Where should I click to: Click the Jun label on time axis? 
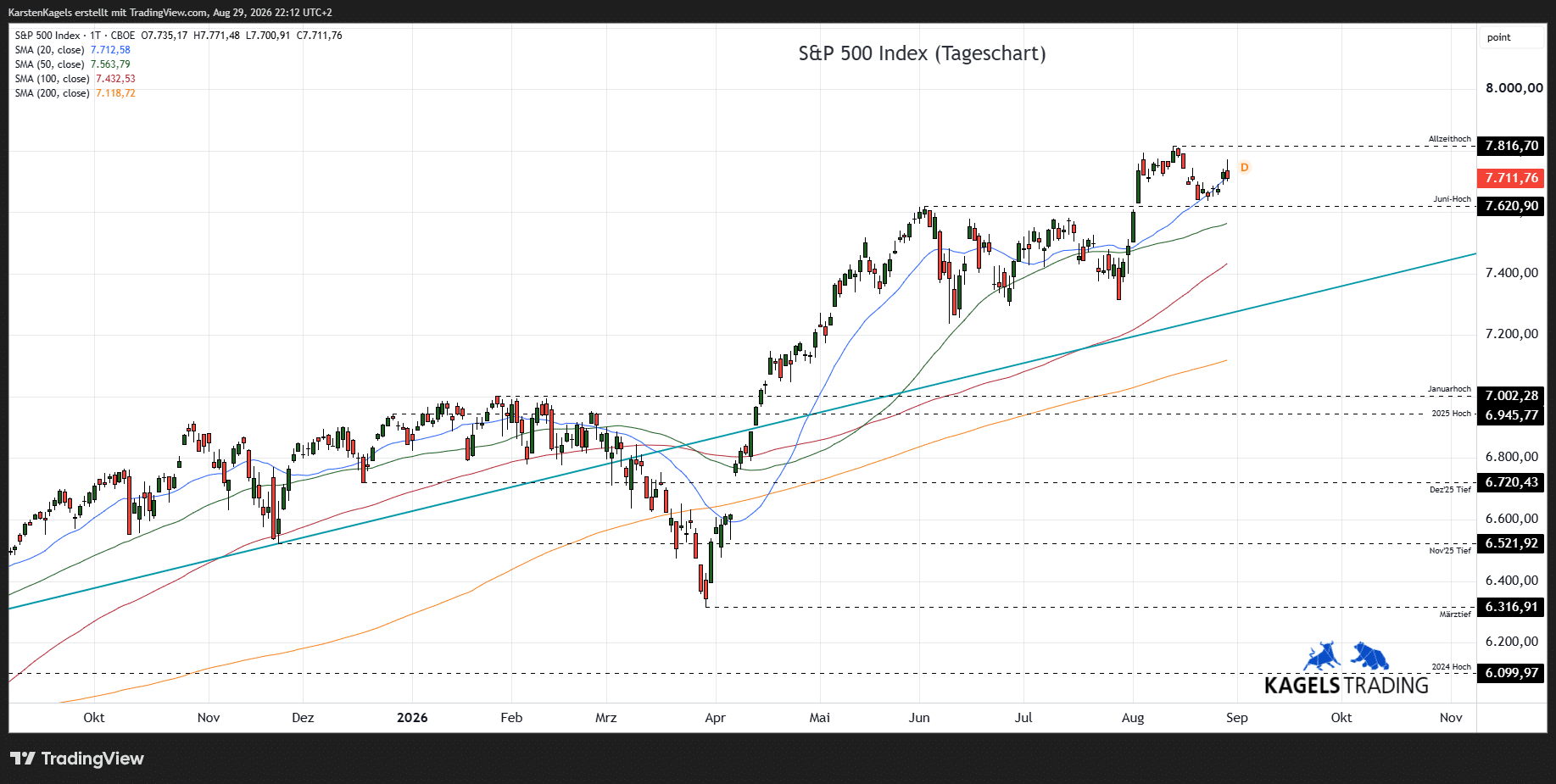click(919, 718)
